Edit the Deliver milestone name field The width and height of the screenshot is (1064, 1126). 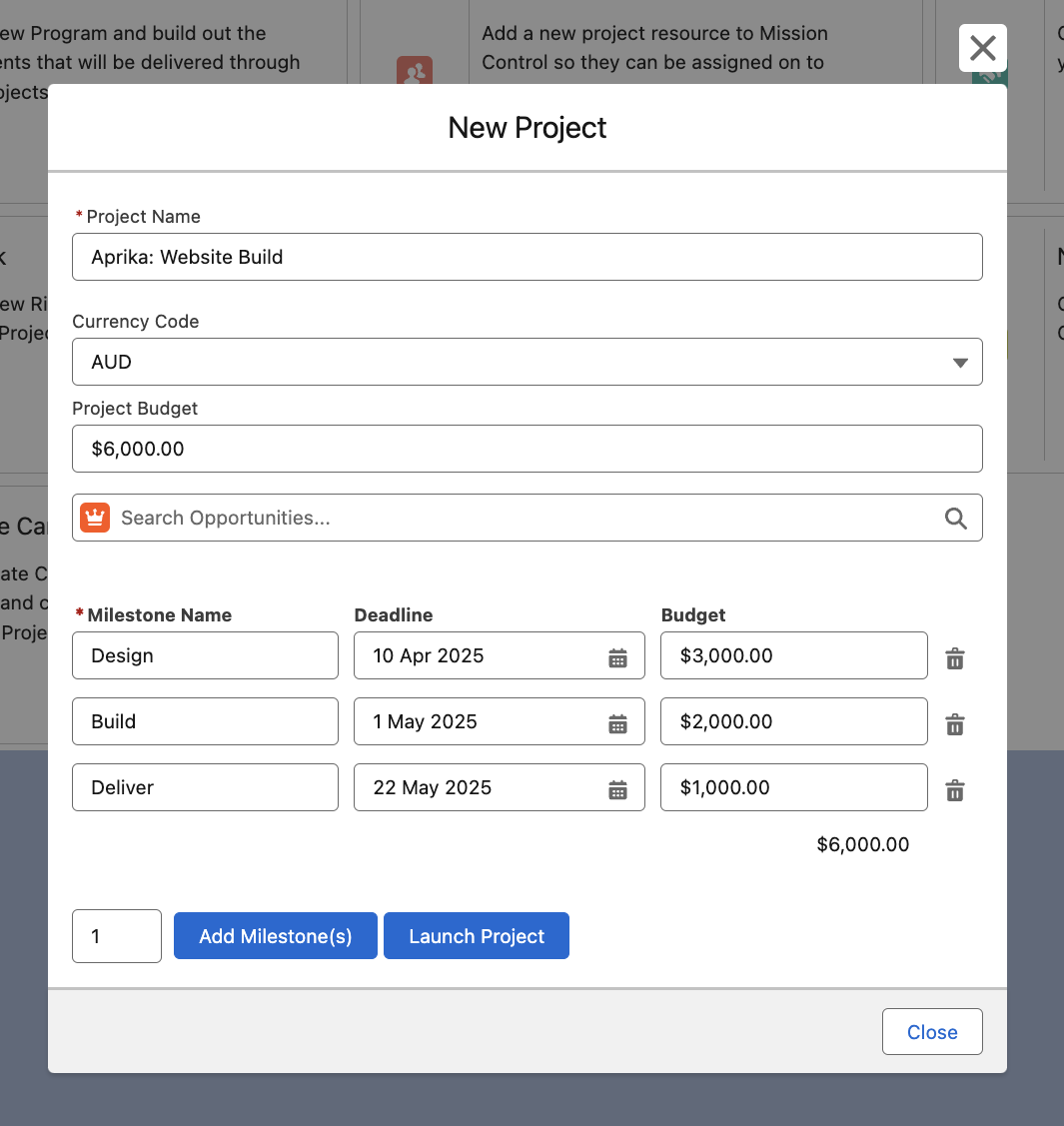(205, 787)
